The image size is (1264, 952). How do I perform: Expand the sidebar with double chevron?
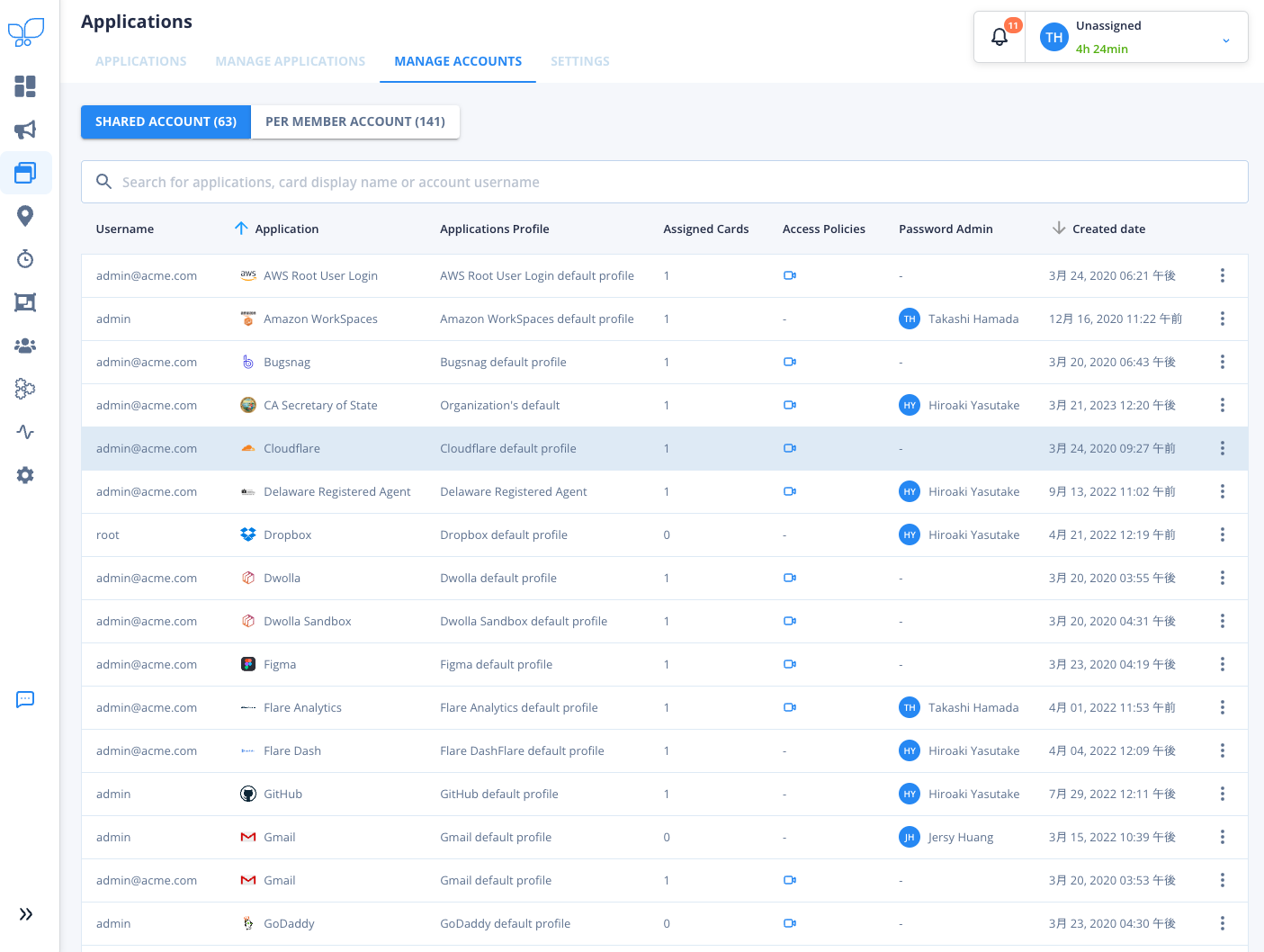[26, 914]
